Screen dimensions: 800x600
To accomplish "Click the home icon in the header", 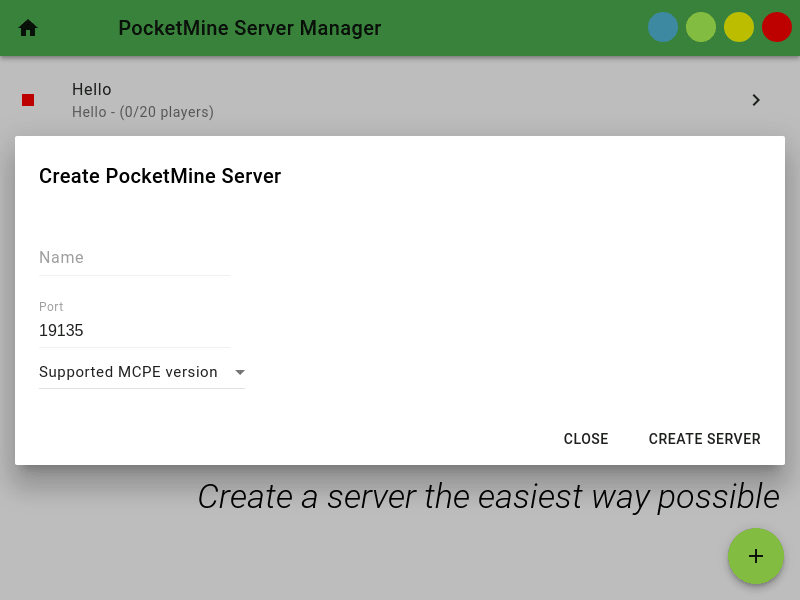I will coord(28,28).
